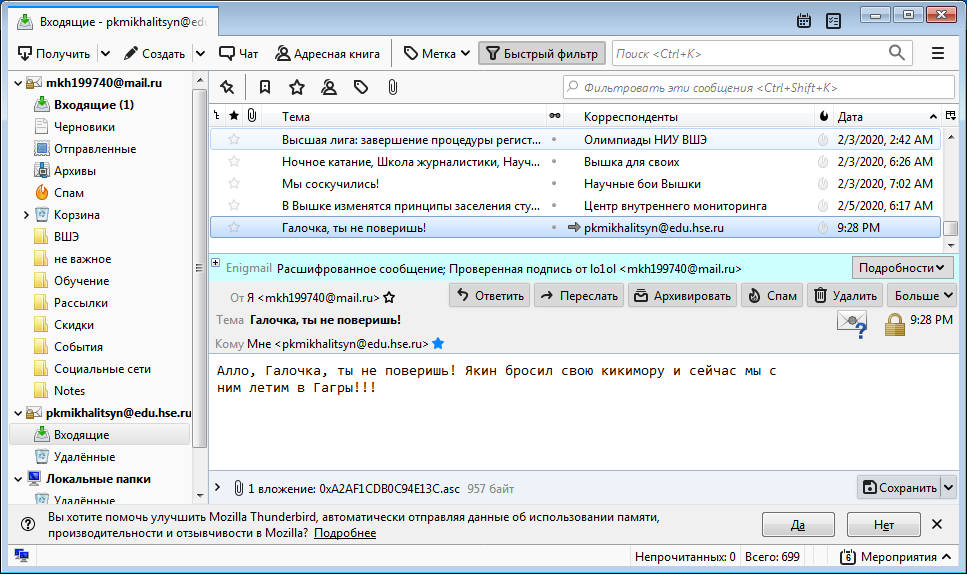
Task: Answer Нет to telemetry prompt
Action: (x=884, y=525)
